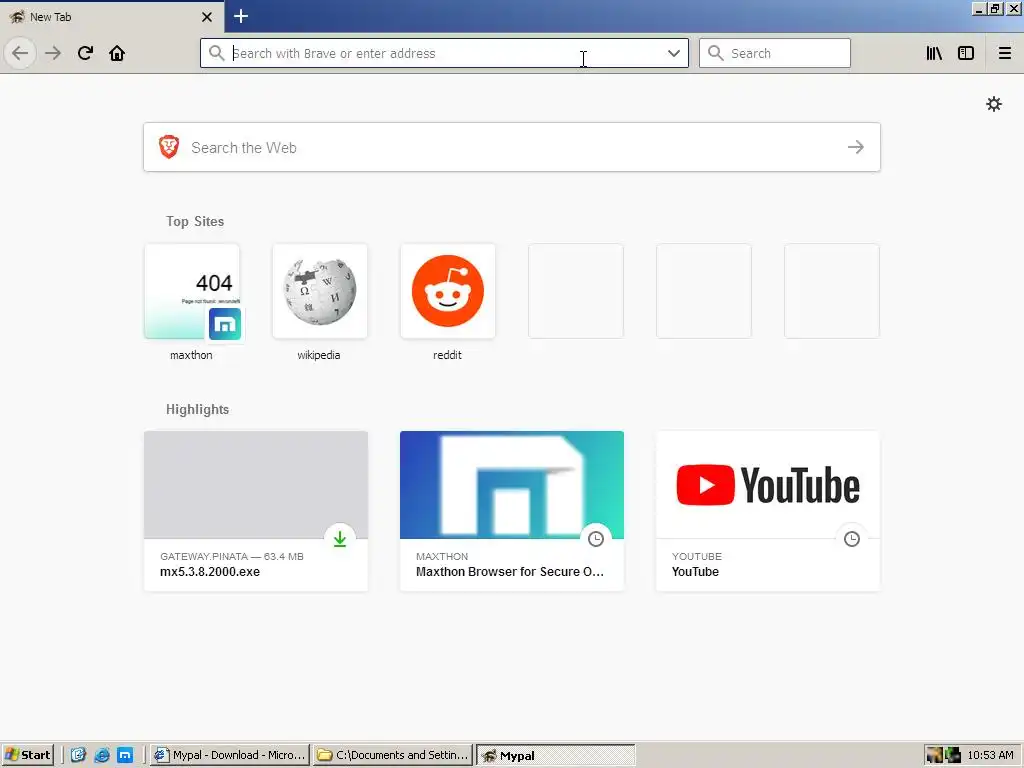Open the wikipedia top site tile
The image size is (1024, 768).
point(319,291)
